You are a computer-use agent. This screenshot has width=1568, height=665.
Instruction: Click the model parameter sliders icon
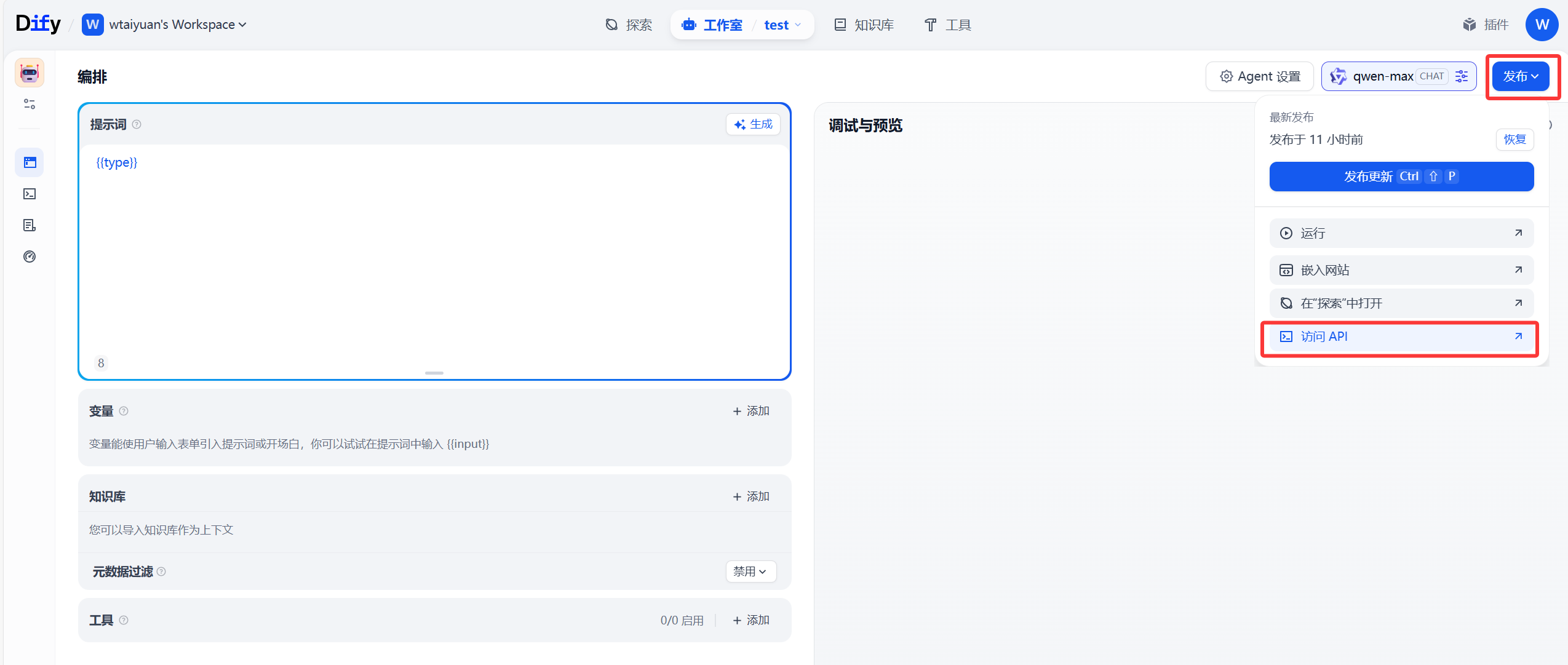click(x=1462, y=76)
